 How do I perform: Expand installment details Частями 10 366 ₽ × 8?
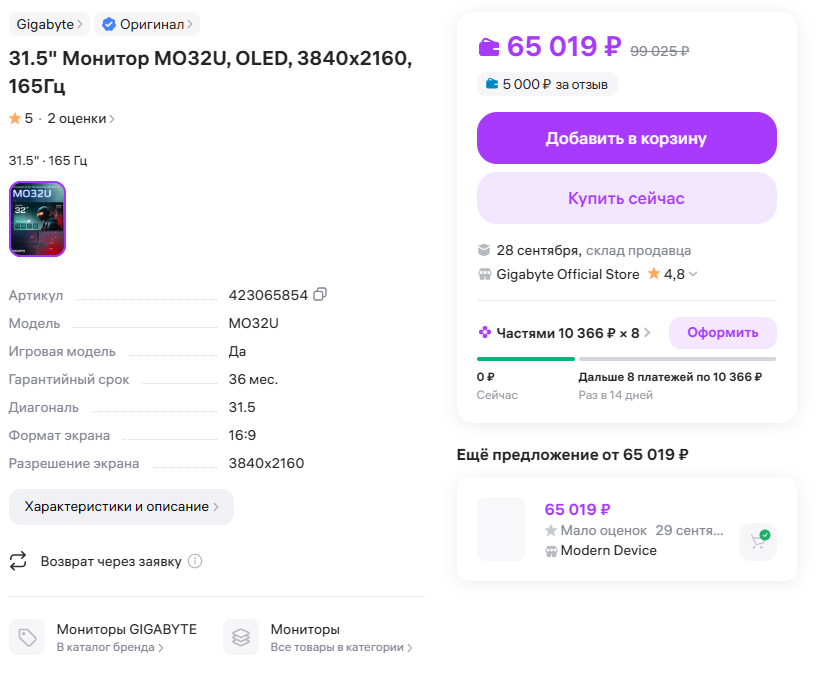(x=565, y=333)
